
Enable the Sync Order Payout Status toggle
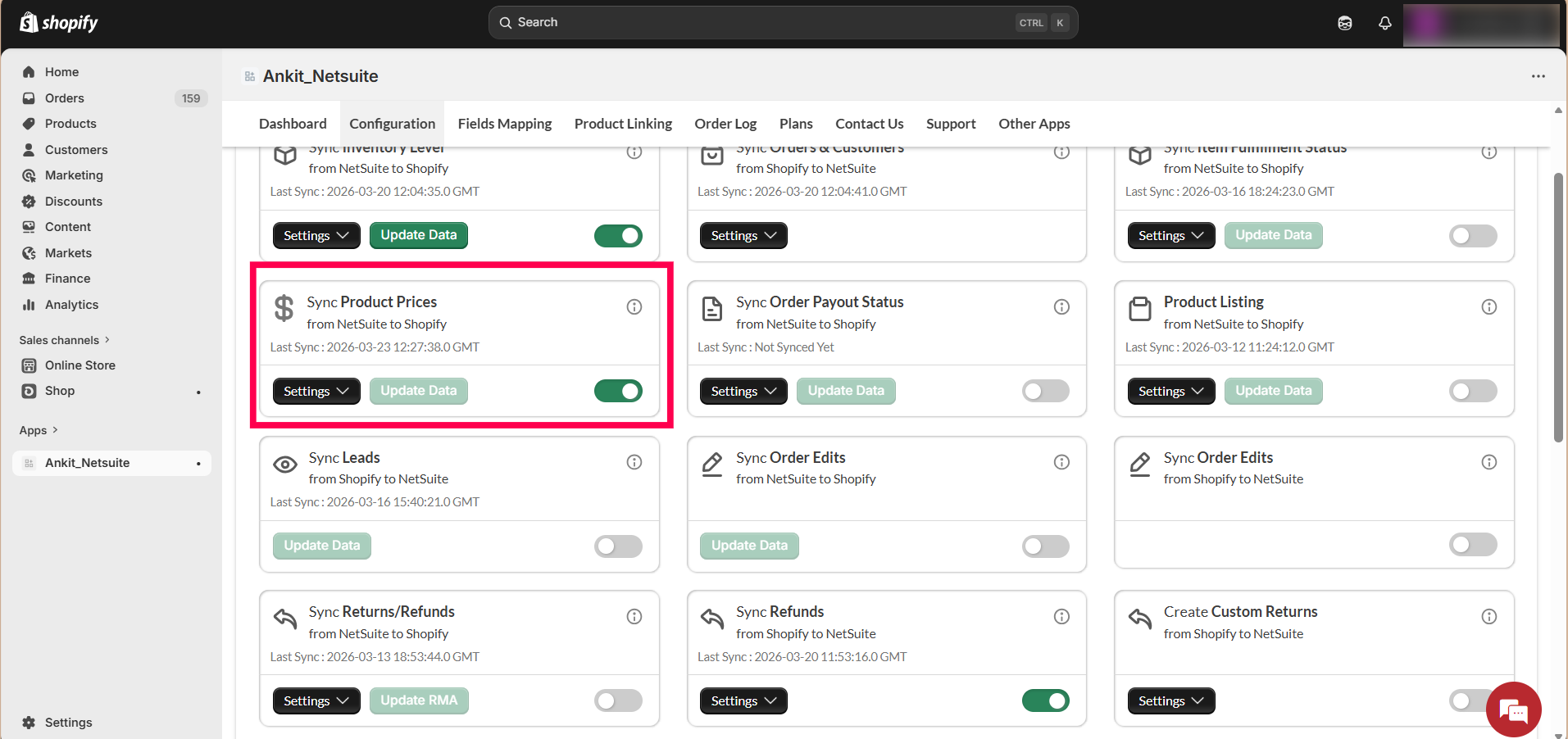tap(1045, 391)
